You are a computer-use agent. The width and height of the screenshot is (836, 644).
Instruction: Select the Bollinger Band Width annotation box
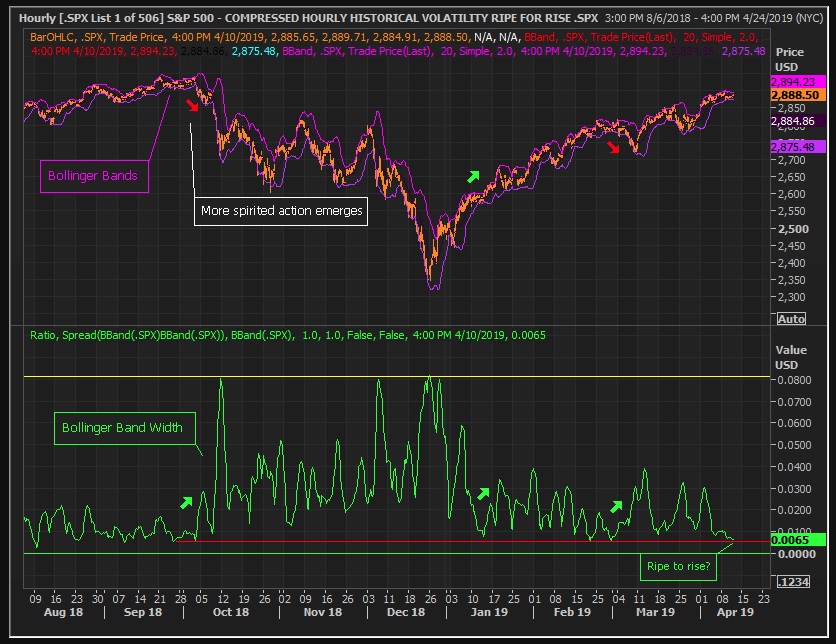tap(122, 428)
